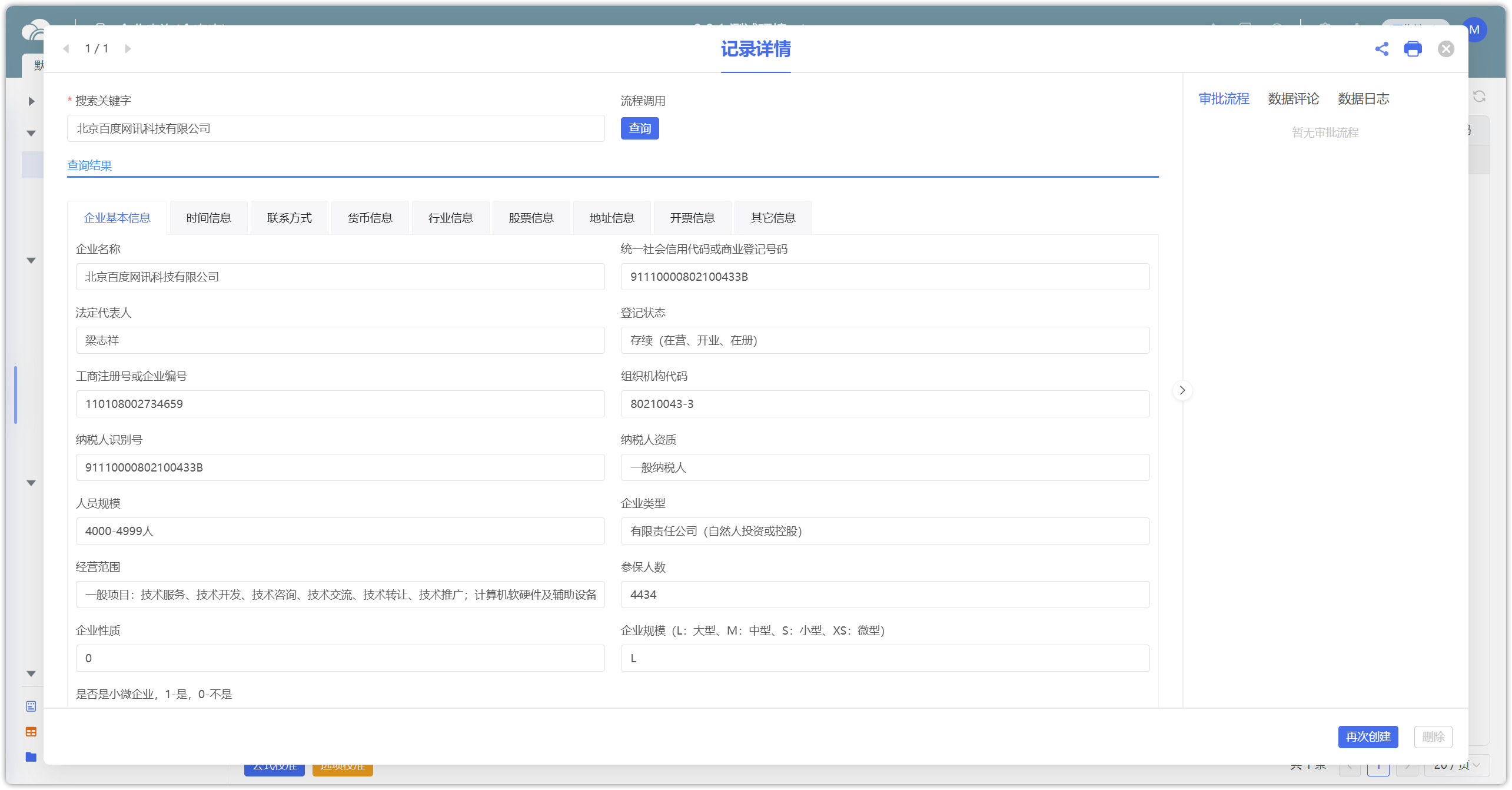Switch to 企业基本信息 tab
This screenshot has width=1512, height=790.
(117, 218)
